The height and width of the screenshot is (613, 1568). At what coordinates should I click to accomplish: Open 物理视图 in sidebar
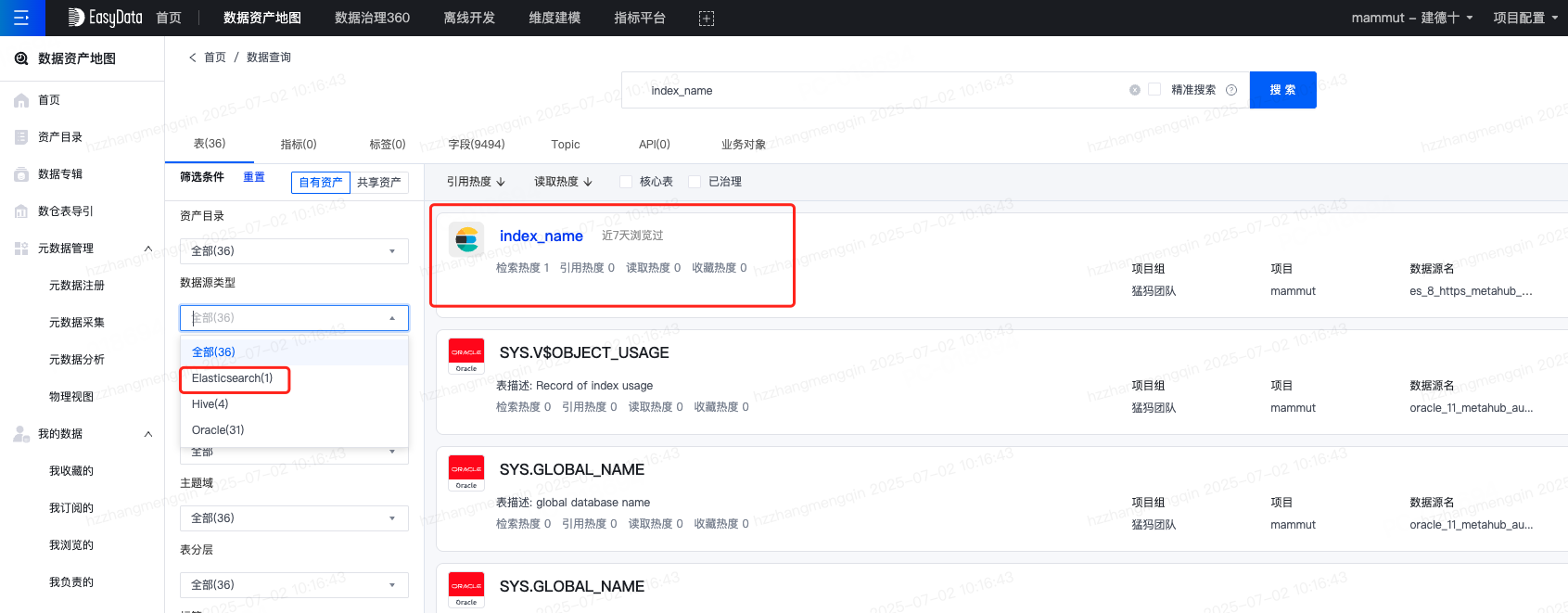[x=71, y=397]
